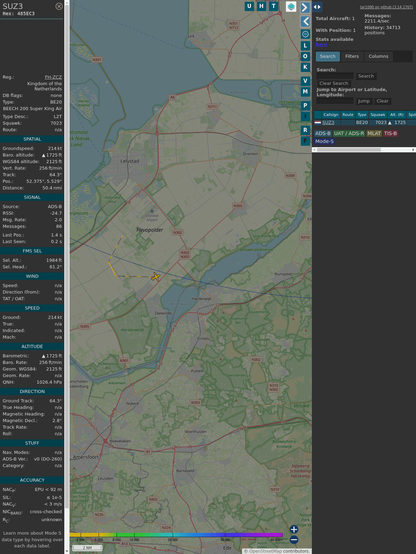
Task: Click the crosshair center-map button
Action: [305, 34]
